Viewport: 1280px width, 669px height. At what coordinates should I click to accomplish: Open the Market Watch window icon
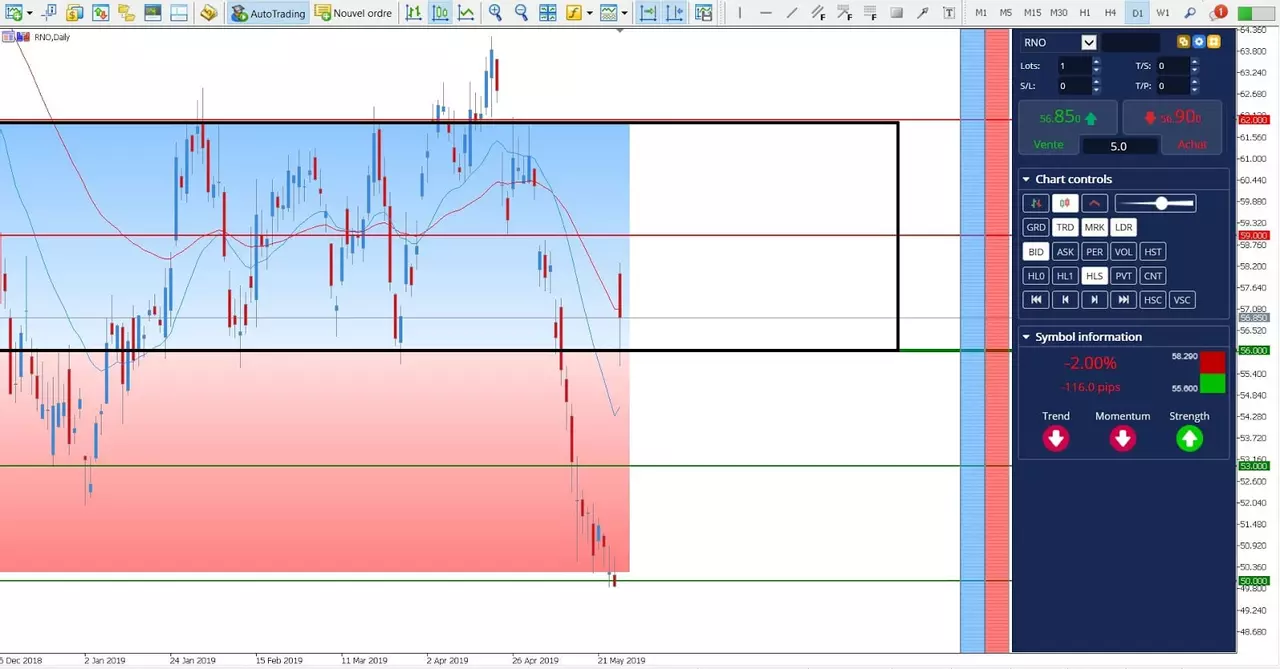coord(101,13)
